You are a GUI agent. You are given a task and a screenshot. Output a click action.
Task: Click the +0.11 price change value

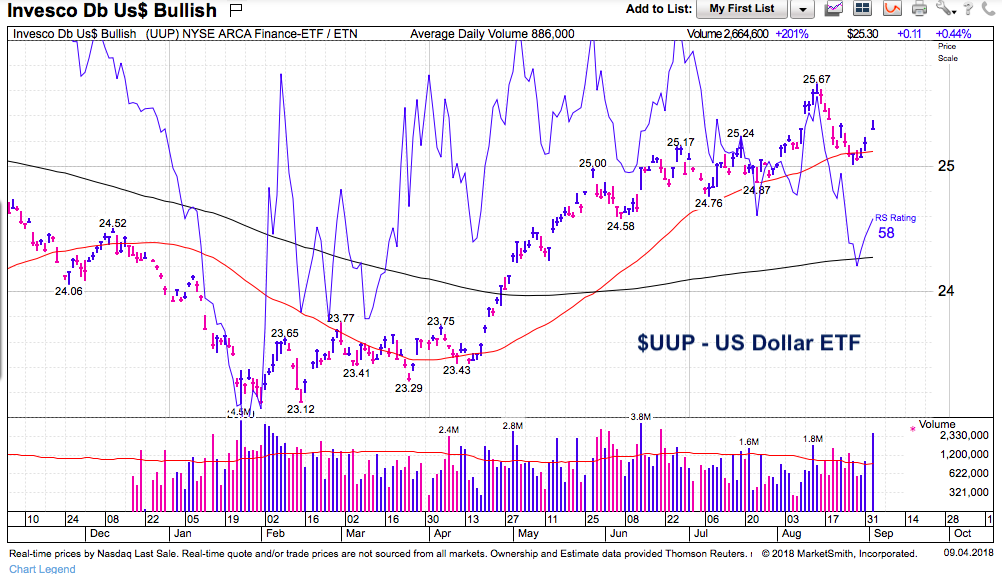pos(909,34)
